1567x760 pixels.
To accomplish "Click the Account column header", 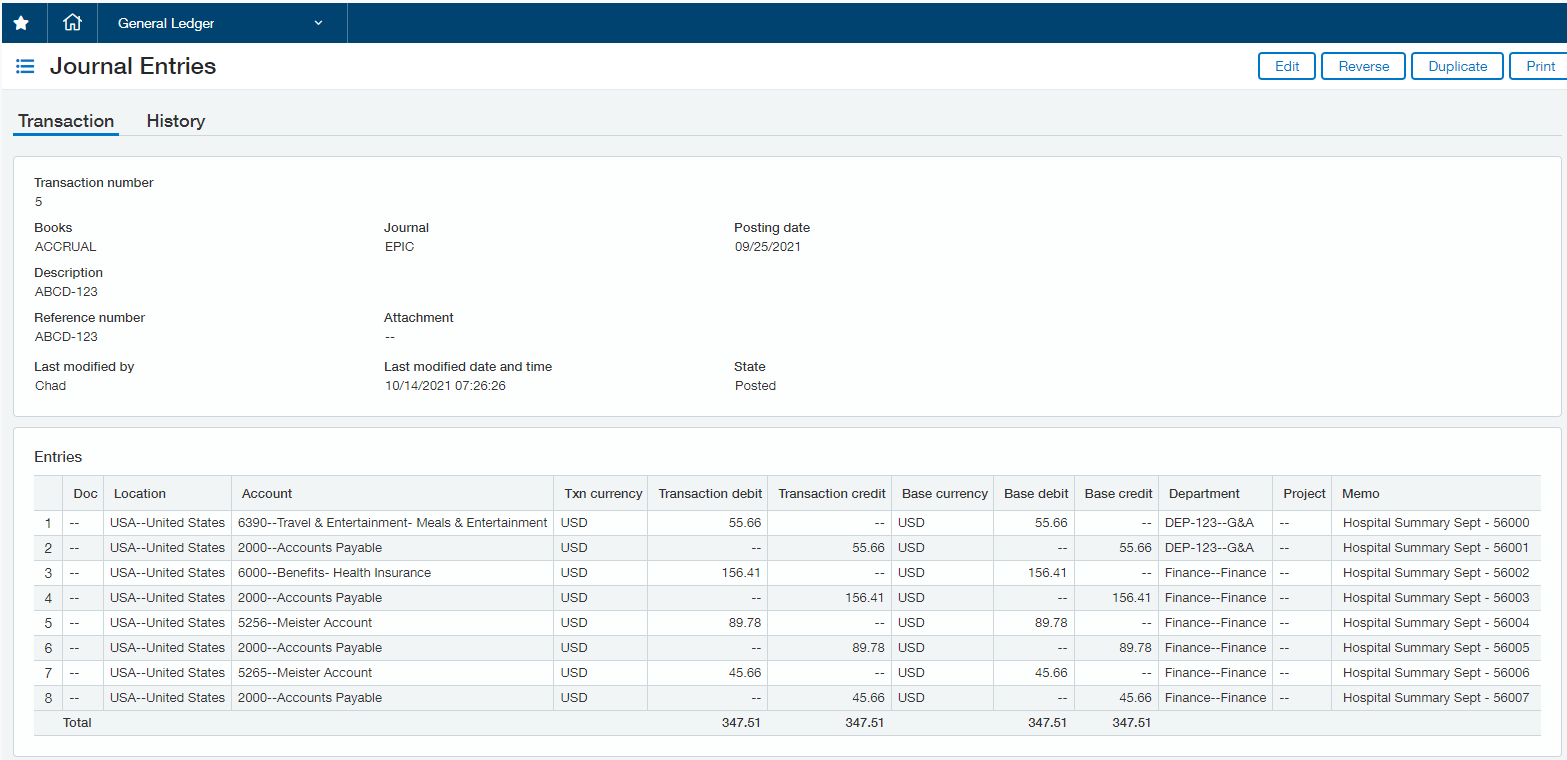I will click(x=267, y=493).
